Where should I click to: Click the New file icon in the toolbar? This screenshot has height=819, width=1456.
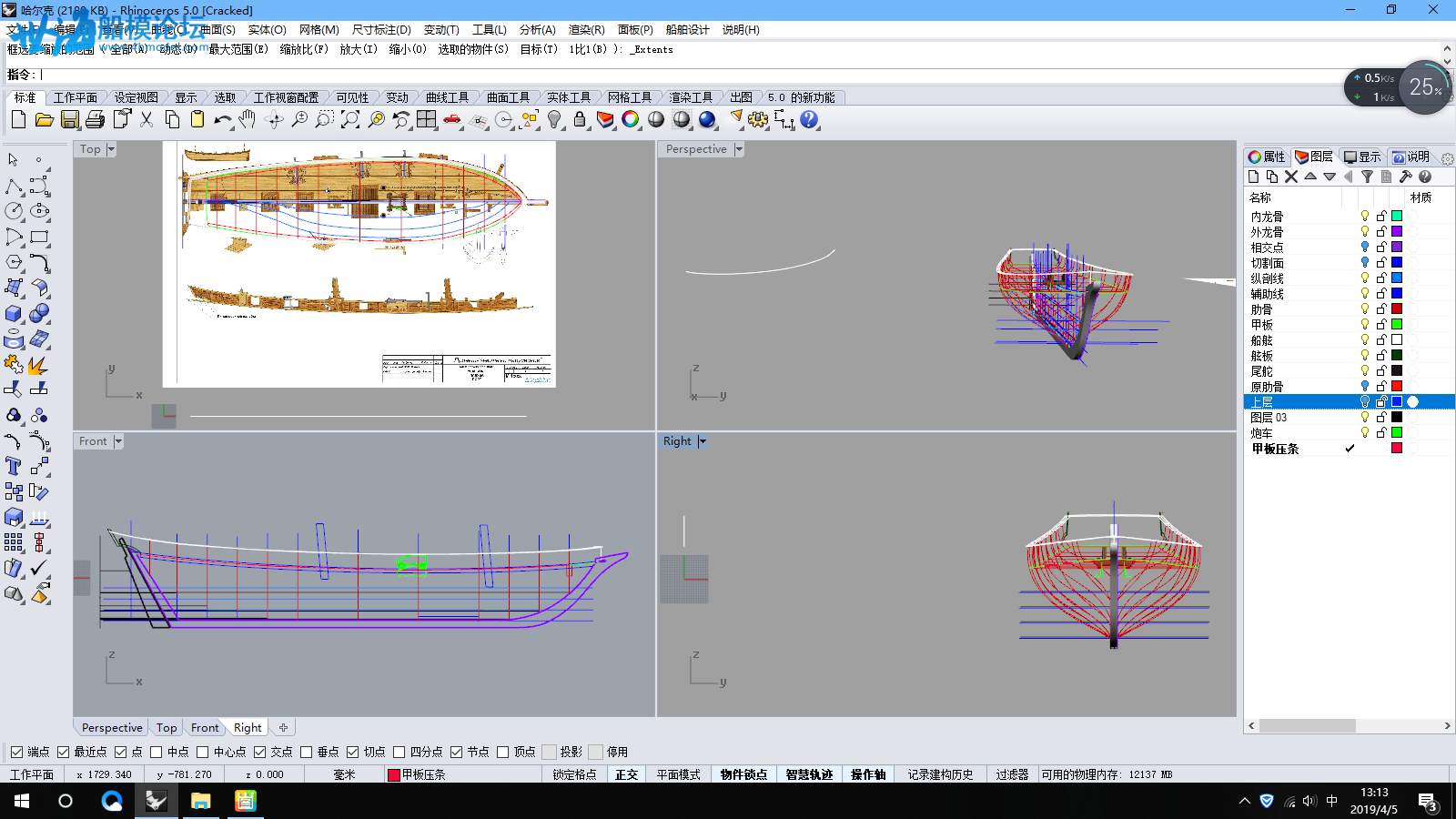18,119
